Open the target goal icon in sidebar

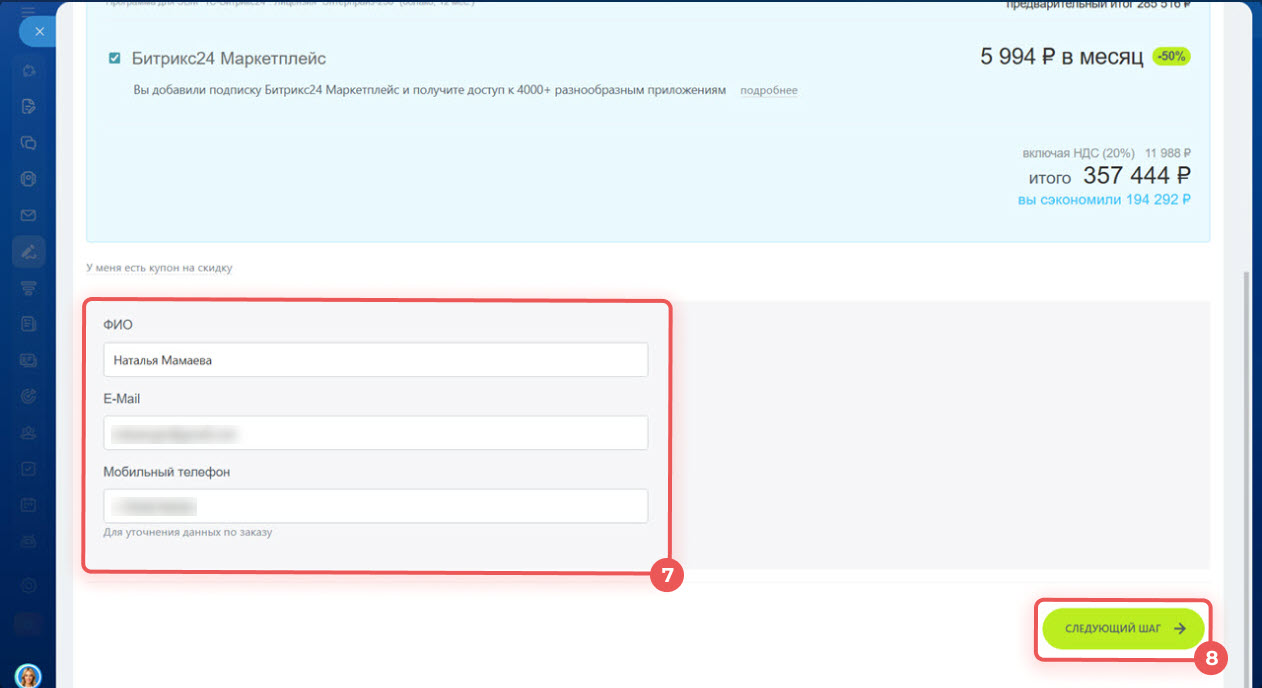pos(28,396)
